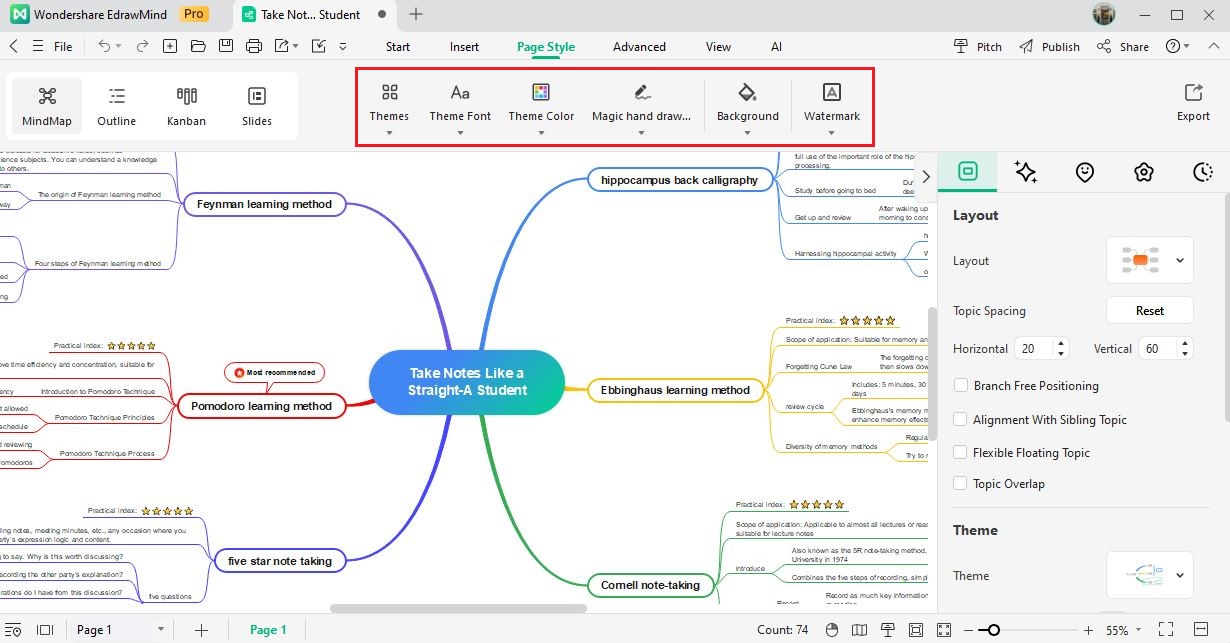
Task: Open Theme Font options
Action: coord(460,106)
